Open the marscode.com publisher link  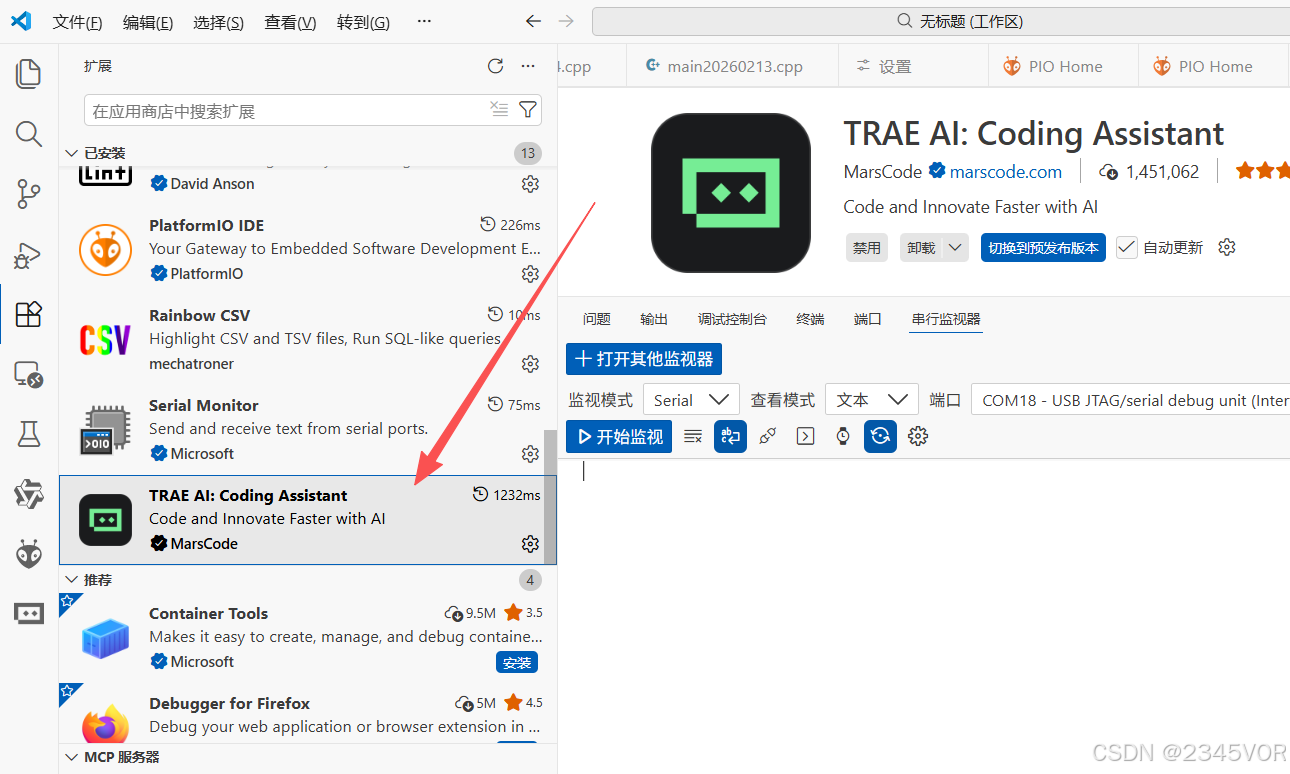pyautogui.click(x=1006, y=171)
